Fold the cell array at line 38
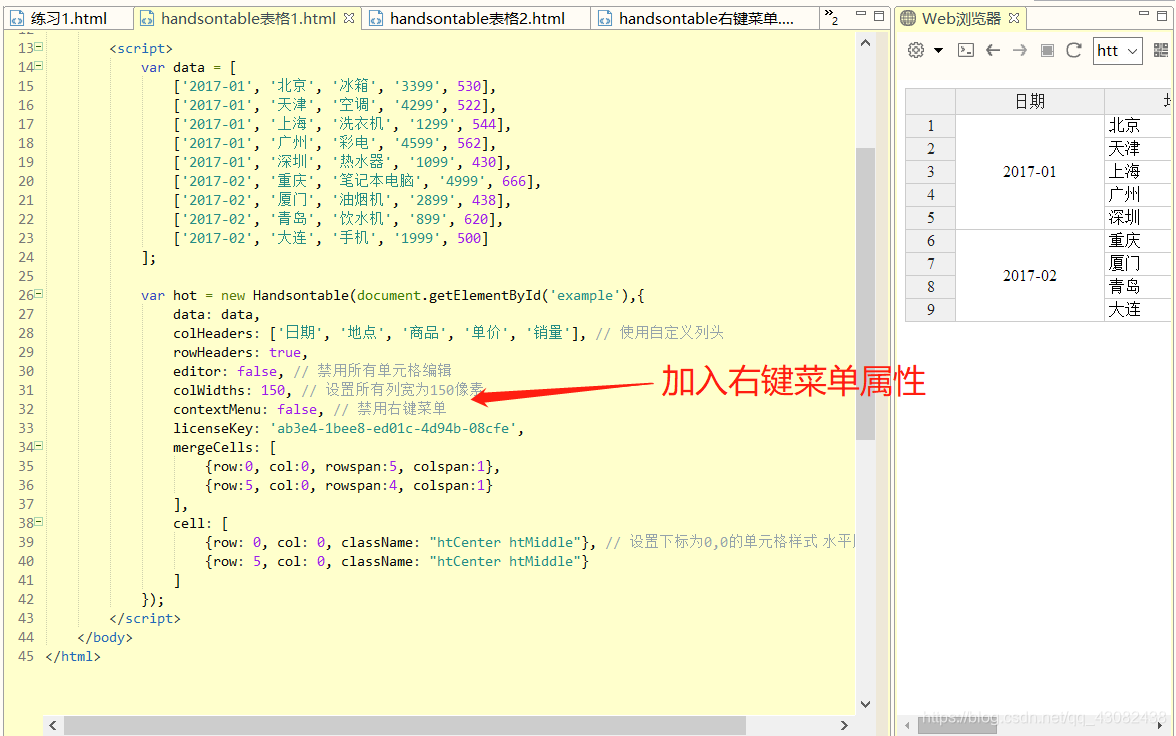1176x736 pixels. coord(39,521)
